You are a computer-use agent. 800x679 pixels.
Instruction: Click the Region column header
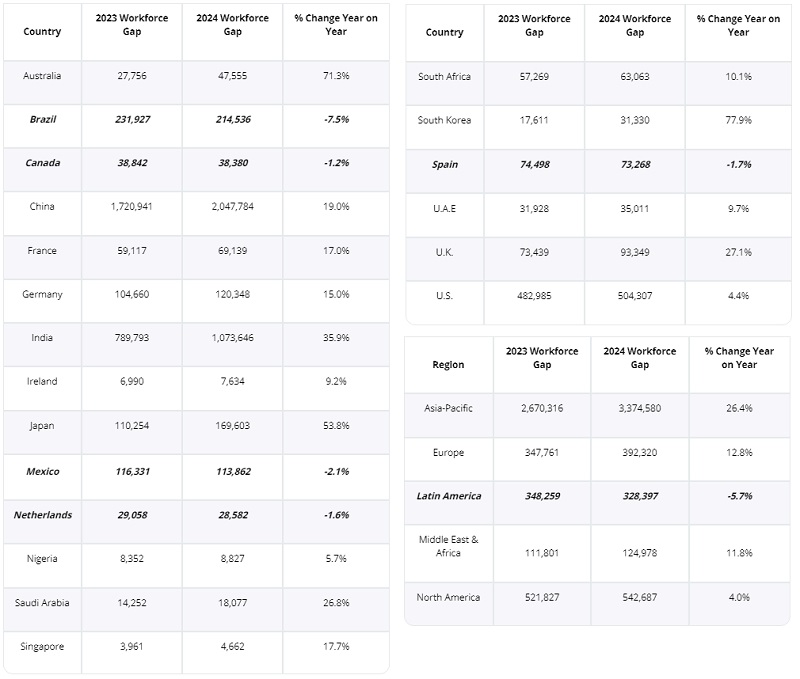click(x=448, y=365)
